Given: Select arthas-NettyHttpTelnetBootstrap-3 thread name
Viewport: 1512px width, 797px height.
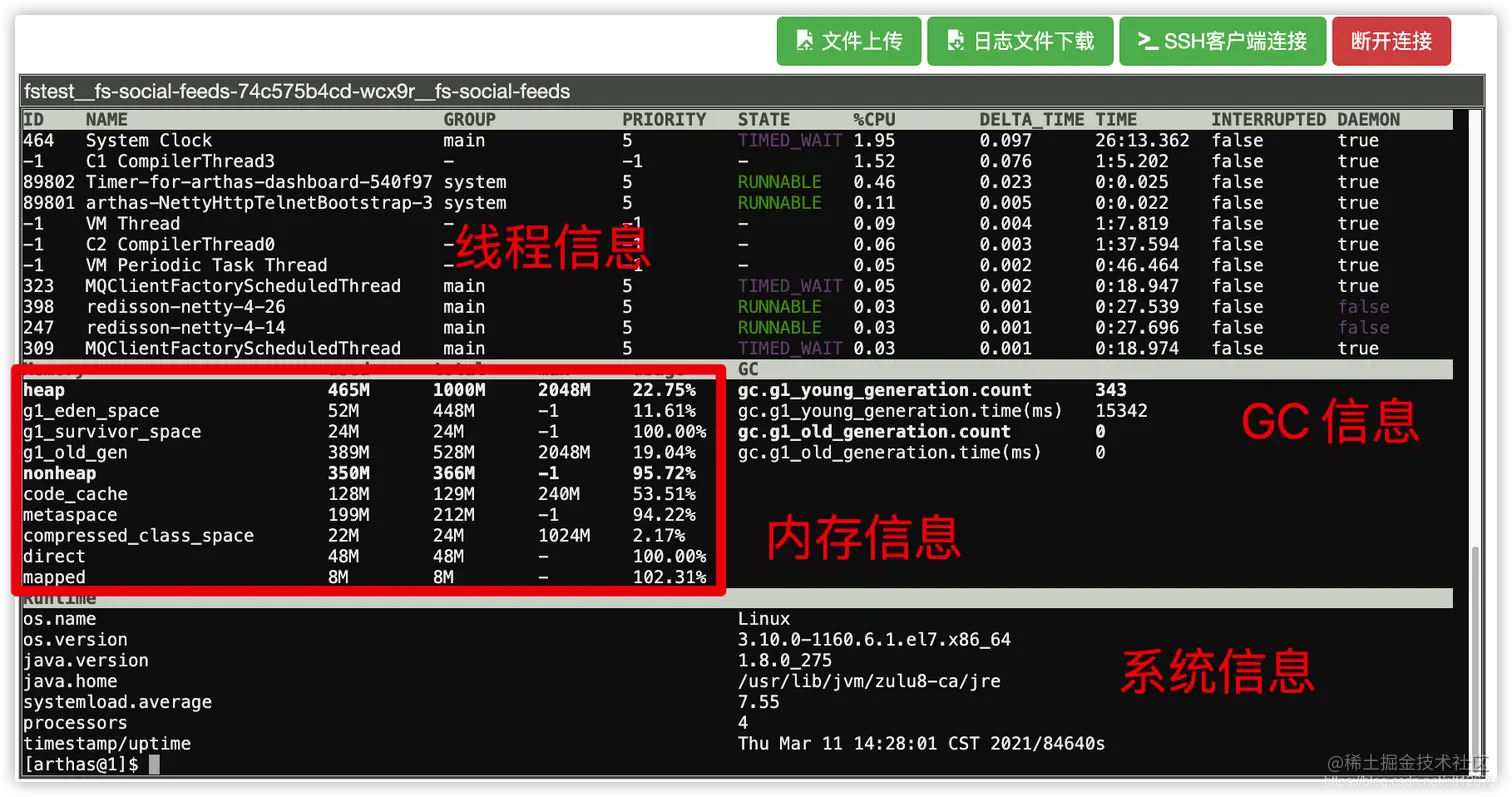Looking at the screenshot, I should 259,203.
